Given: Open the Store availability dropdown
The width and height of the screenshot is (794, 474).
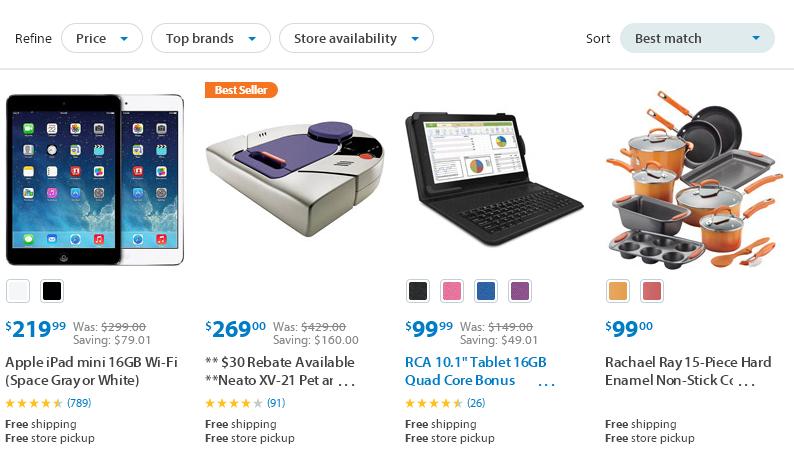Looking at the screenshot, I should 356,39.
